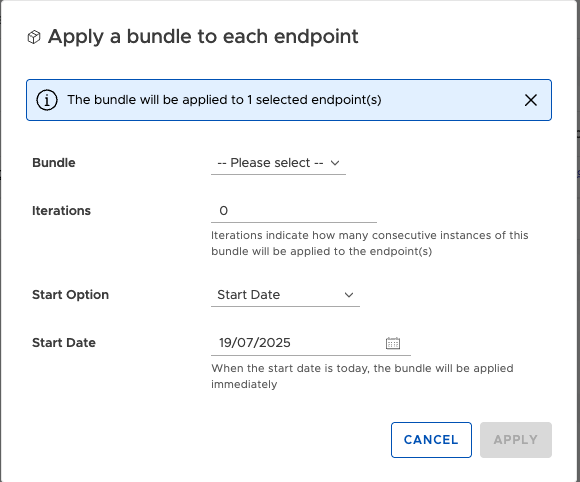This screenshot has height=482, width=580.
Task: Open the Bundle 'Please select' dropdown
Action: (278, 163)
